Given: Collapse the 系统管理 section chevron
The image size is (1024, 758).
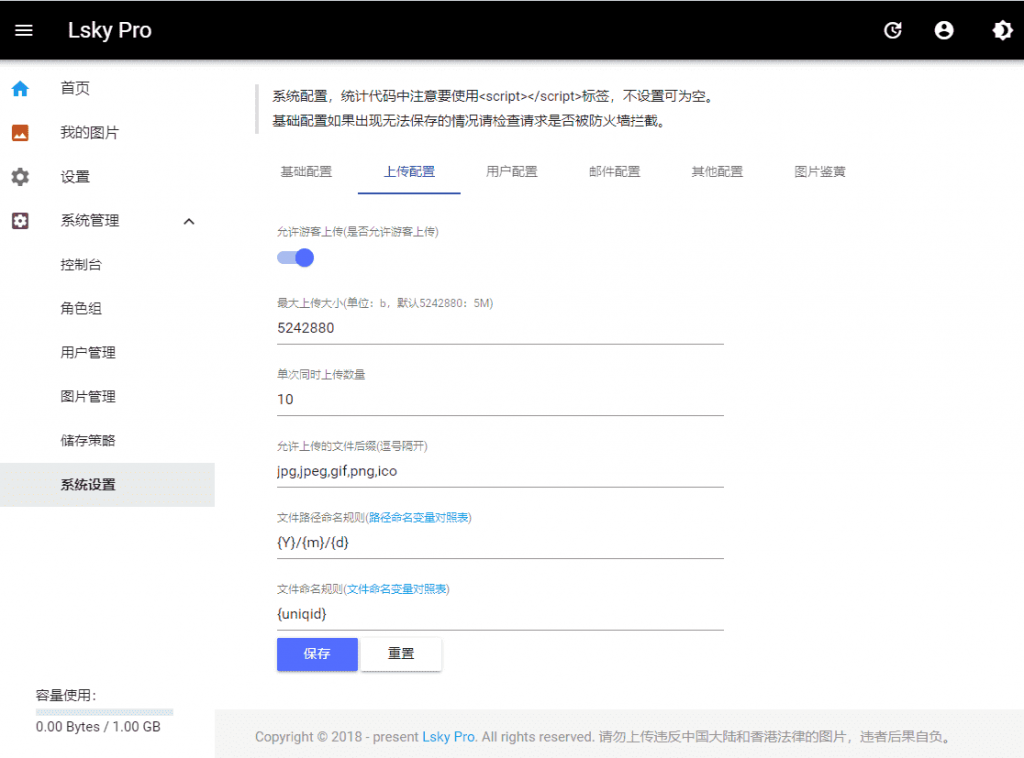Looking at the screenshot, I should coord(189,221).
